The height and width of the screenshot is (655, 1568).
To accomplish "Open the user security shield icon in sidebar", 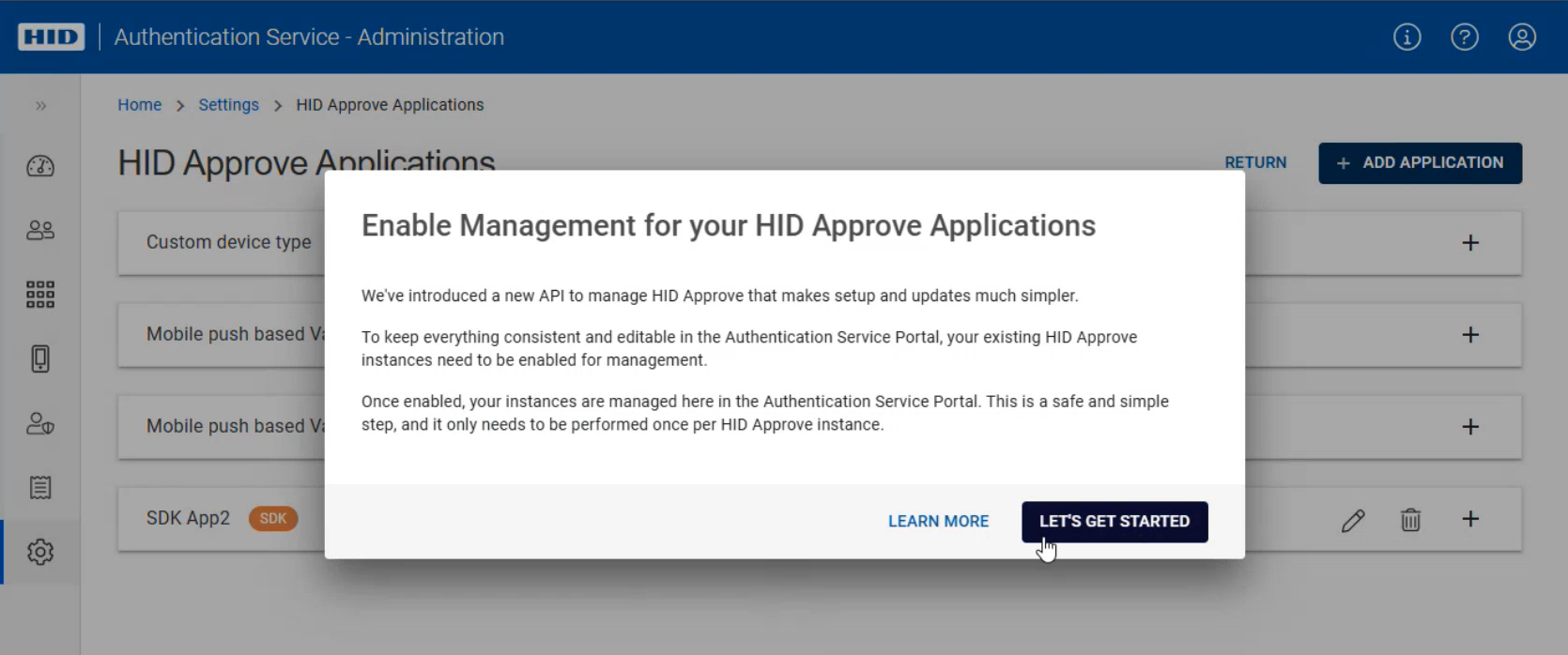I will (40, 423).
